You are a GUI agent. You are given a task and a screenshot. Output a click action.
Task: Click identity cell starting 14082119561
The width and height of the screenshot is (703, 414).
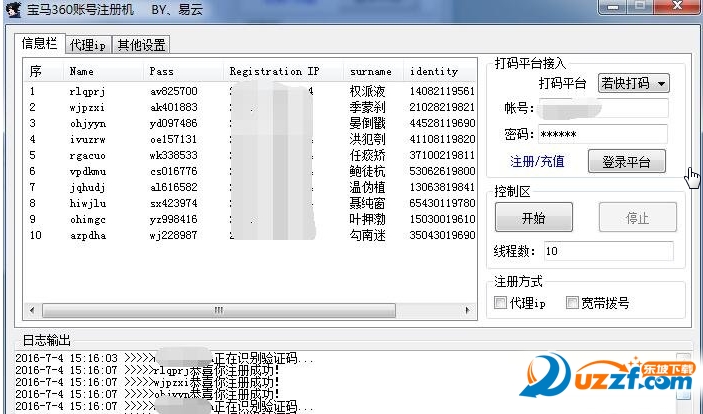[x=442, y=92]
